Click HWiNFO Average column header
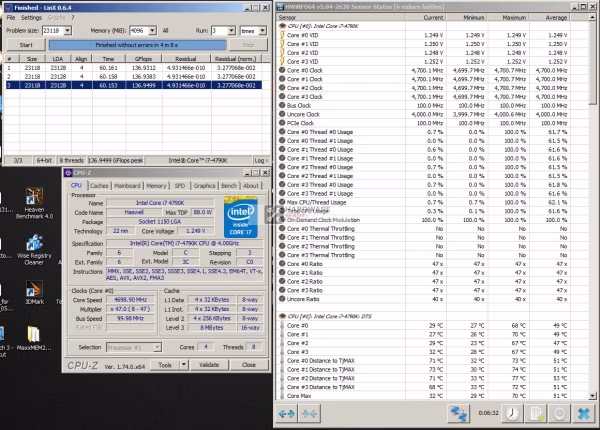This screenshot has width=600, height=430. click(x=550, y=18)
